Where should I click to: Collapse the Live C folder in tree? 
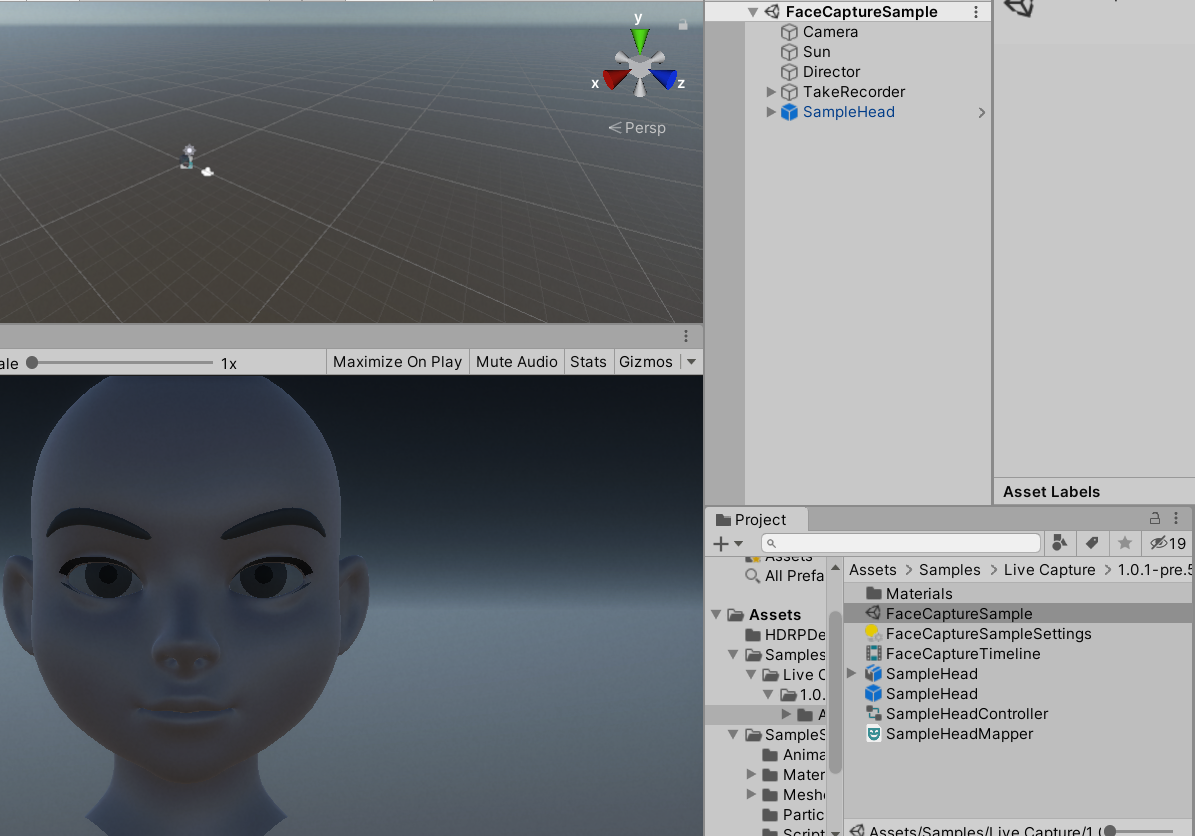tap(751, 674)
